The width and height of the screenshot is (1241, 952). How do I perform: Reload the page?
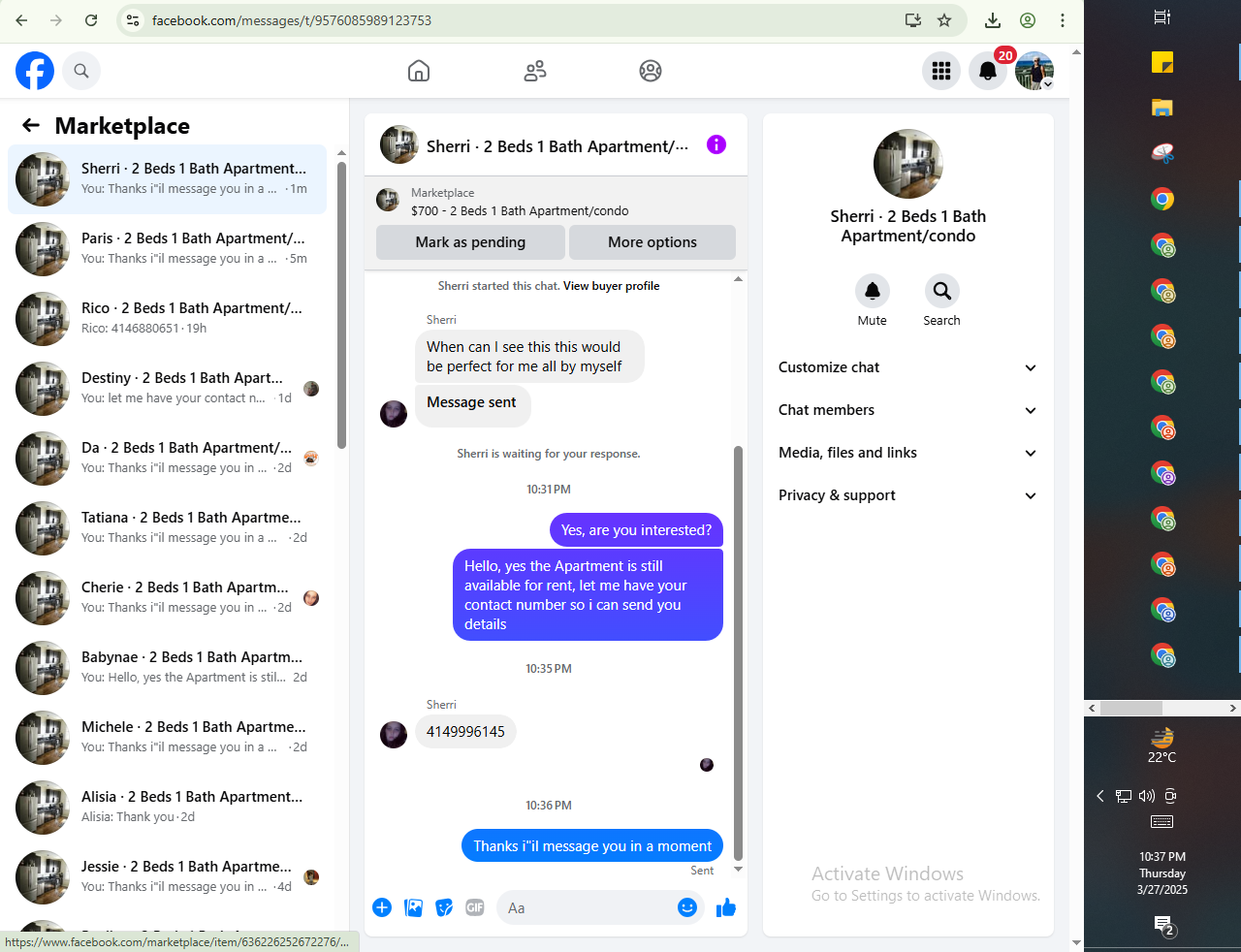[91, 20]
